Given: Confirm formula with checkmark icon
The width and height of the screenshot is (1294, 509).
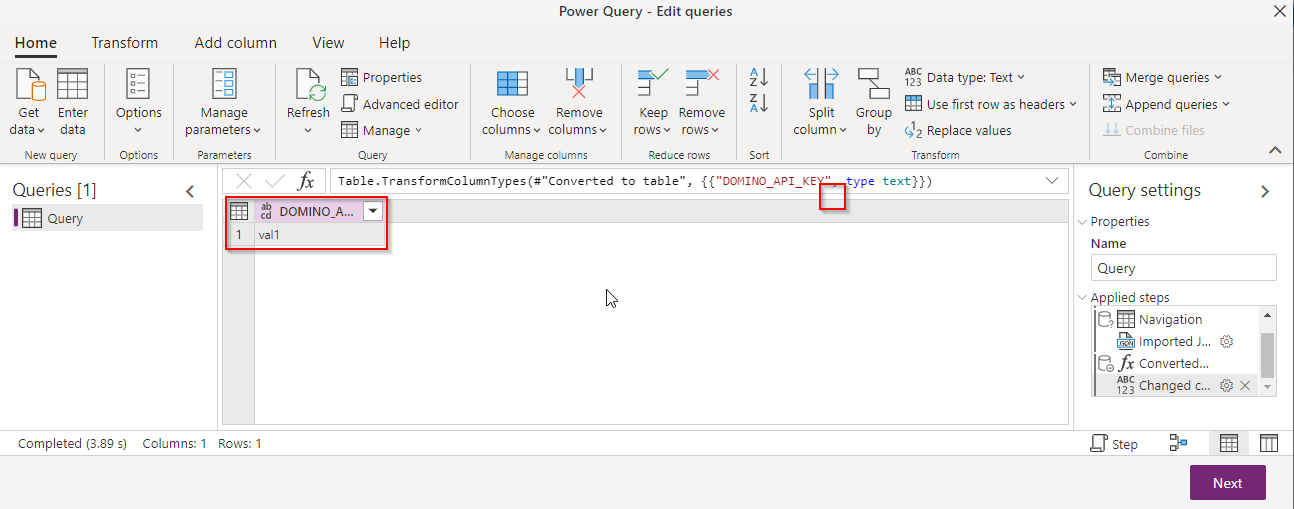Looking at the screenshot, I should coord(274,181).
